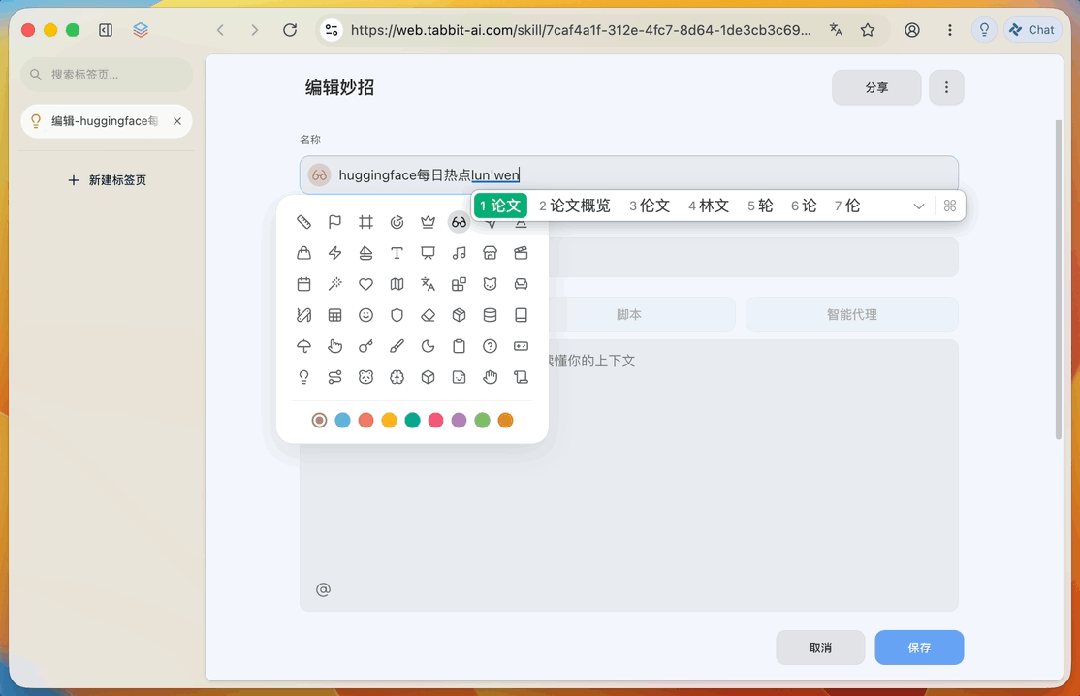
Task: Pick the crescent moon icon
Action: coord(428,346)
